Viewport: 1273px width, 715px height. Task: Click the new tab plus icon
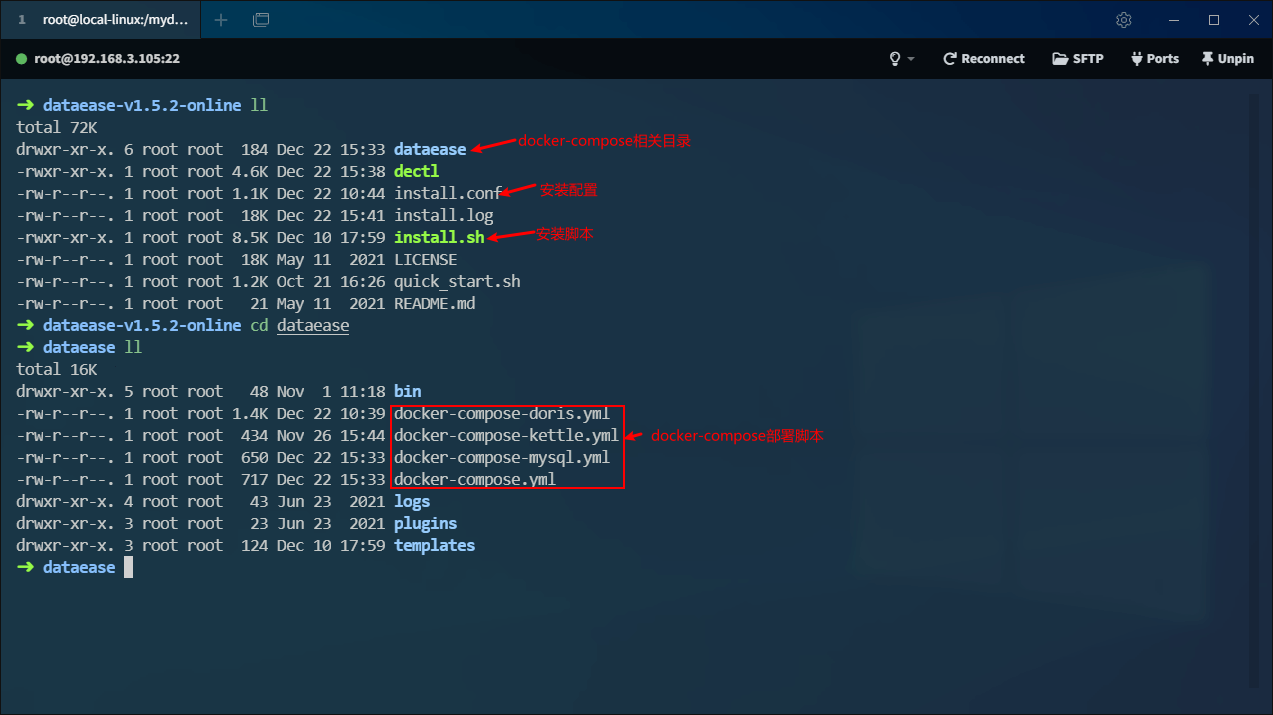click(221, 20)
